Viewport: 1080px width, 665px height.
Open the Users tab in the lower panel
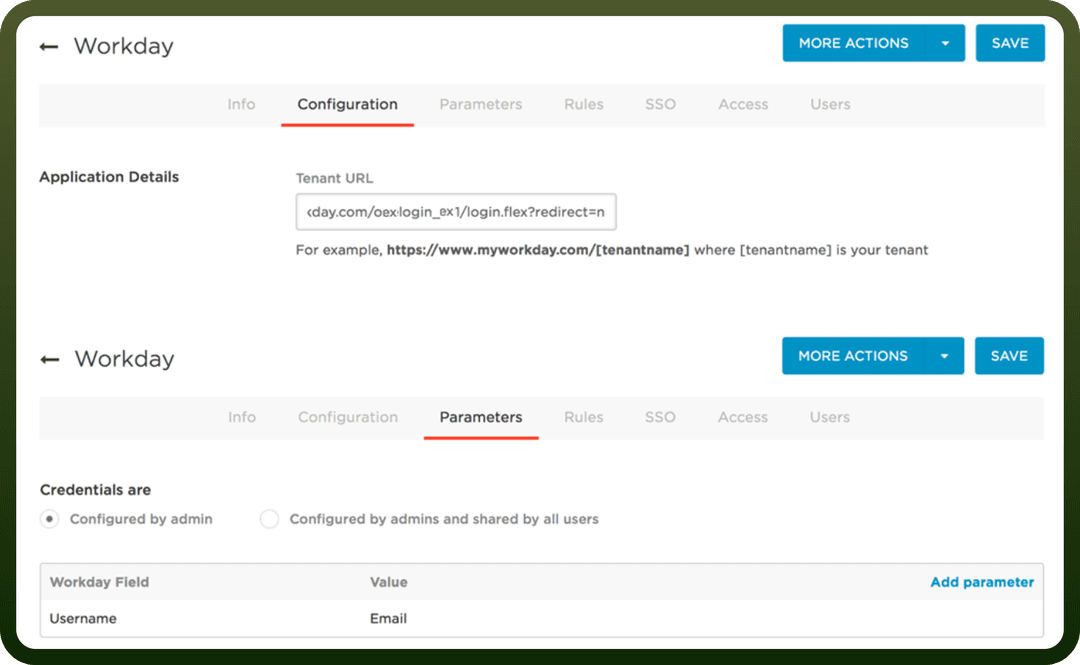click(829, 418)
